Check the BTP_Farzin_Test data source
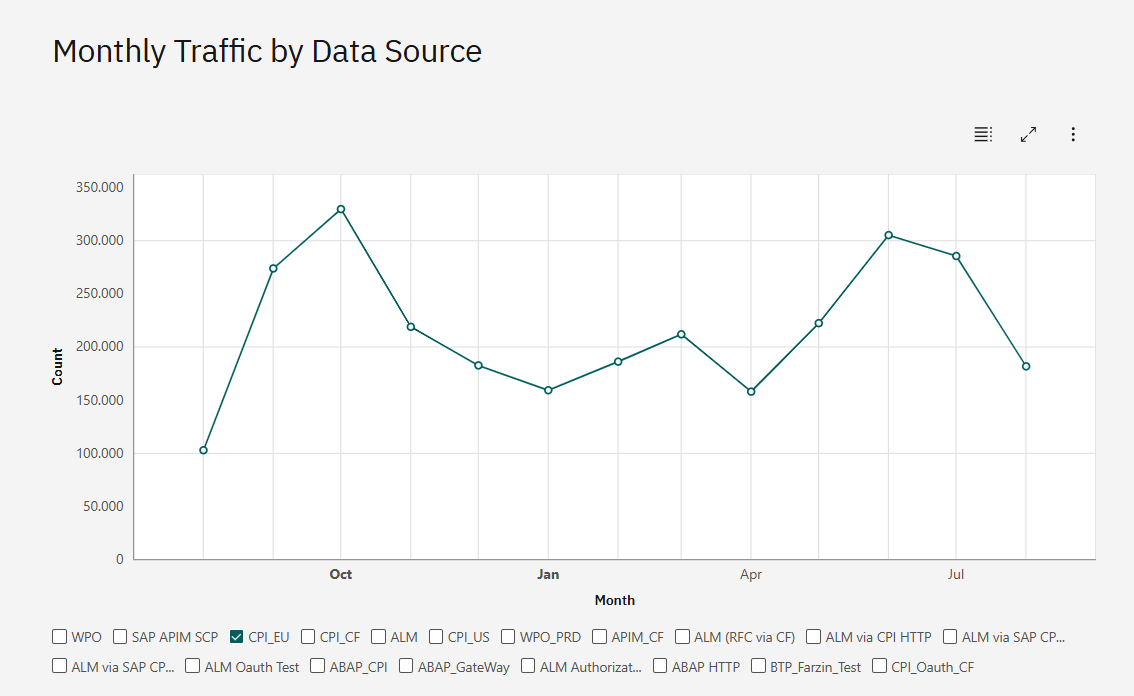 click(759, 667)
